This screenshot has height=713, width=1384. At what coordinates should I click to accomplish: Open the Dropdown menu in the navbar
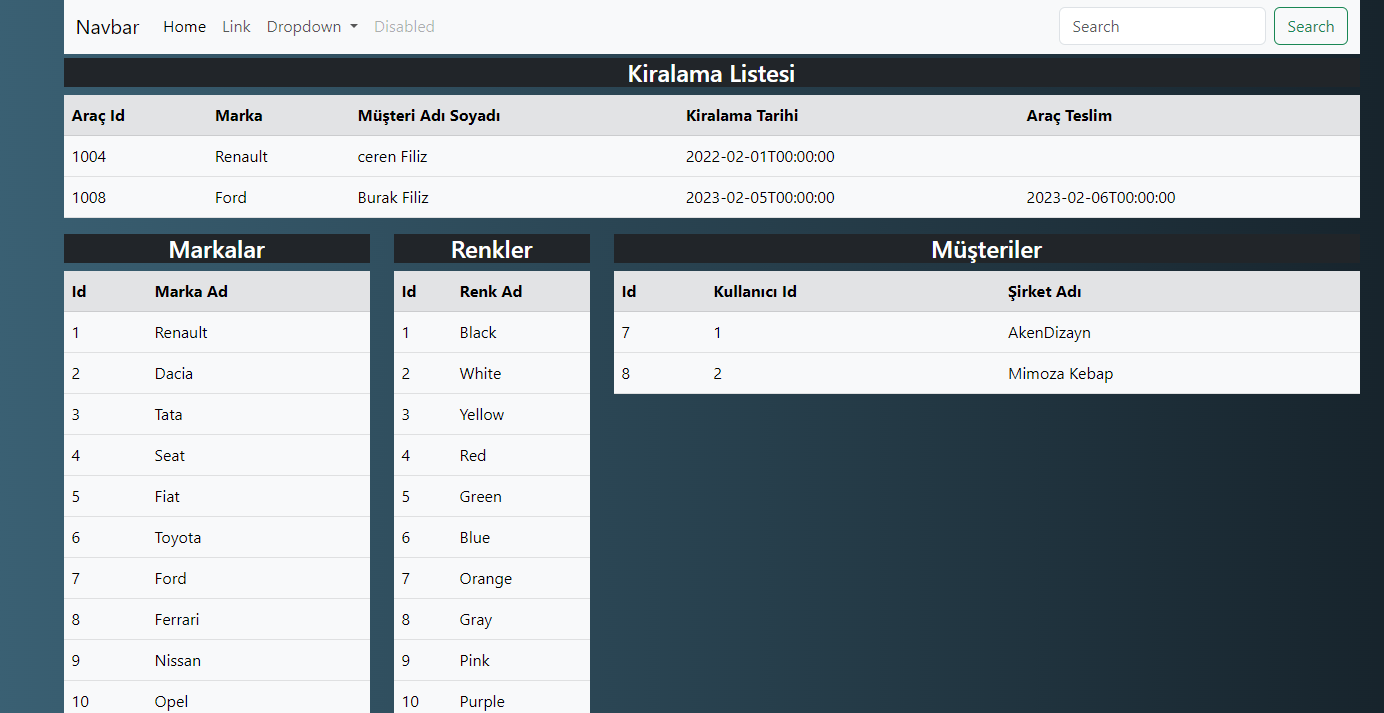[305, 26]
